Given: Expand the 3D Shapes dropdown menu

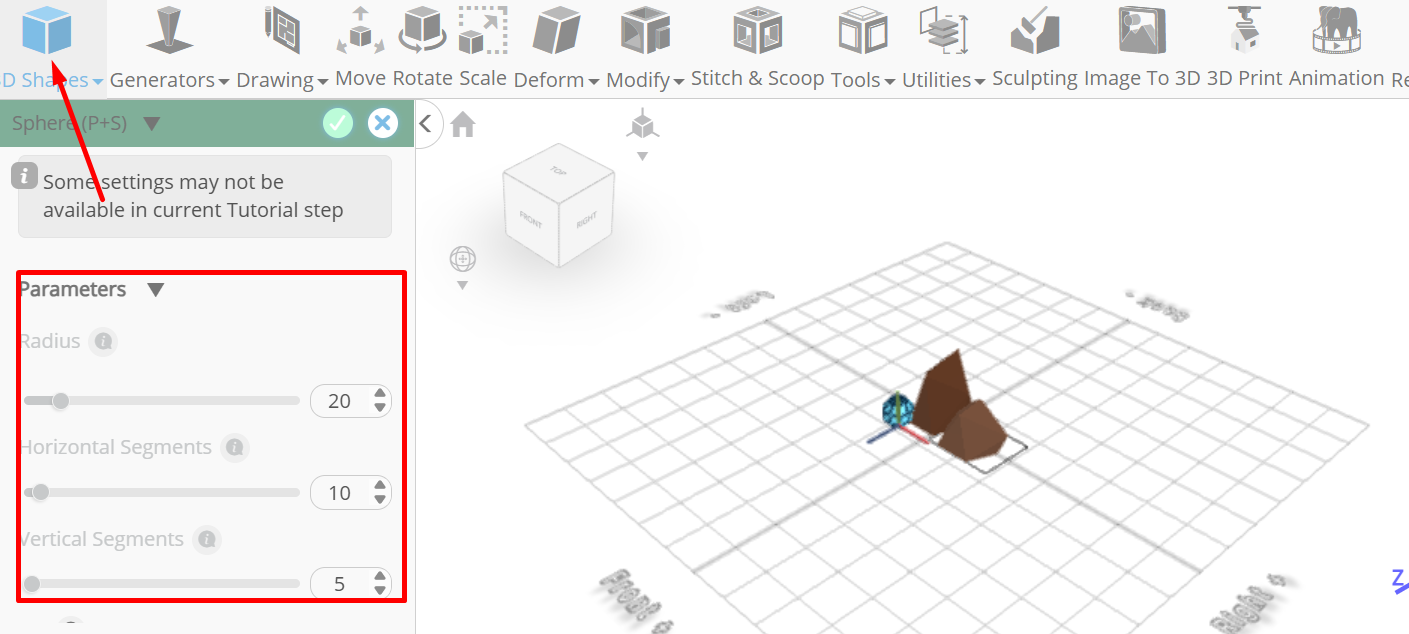Looking at the screenshot, I should coord(98,82).
